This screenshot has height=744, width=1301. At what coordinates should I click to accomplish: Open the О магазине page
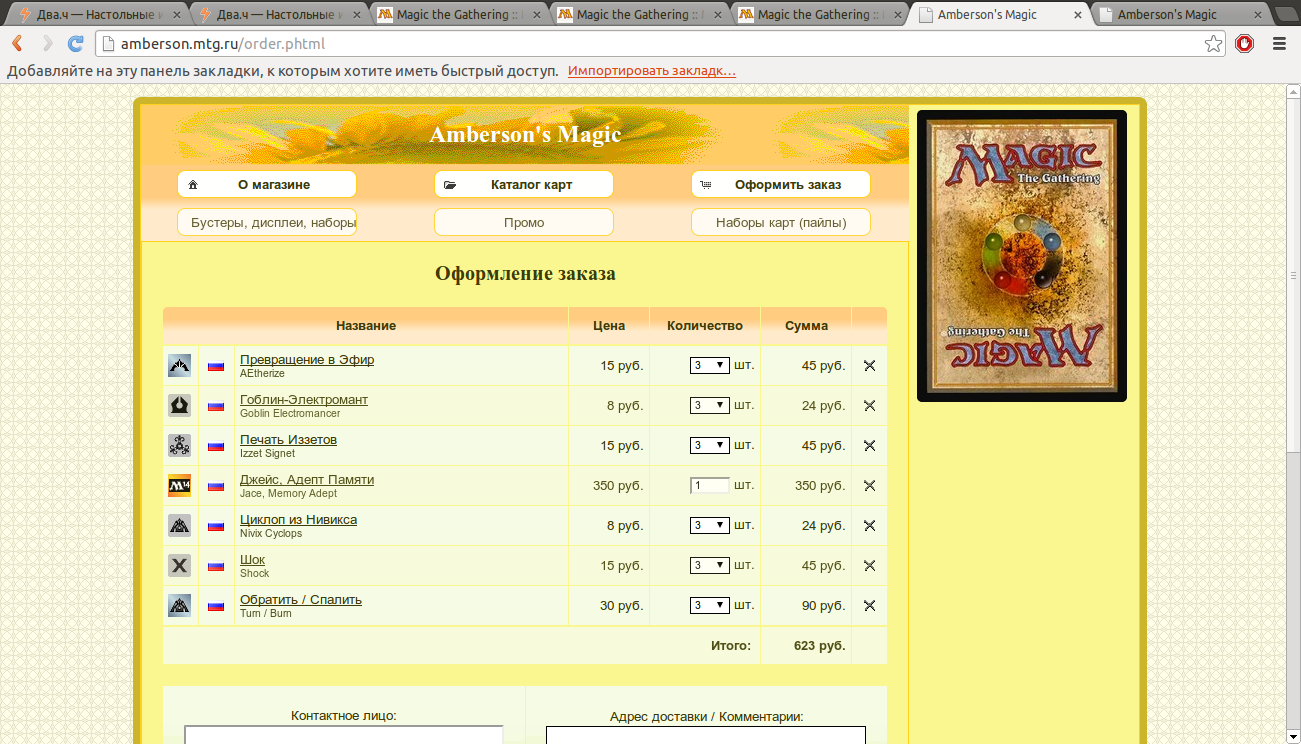(x=267, y=184)
